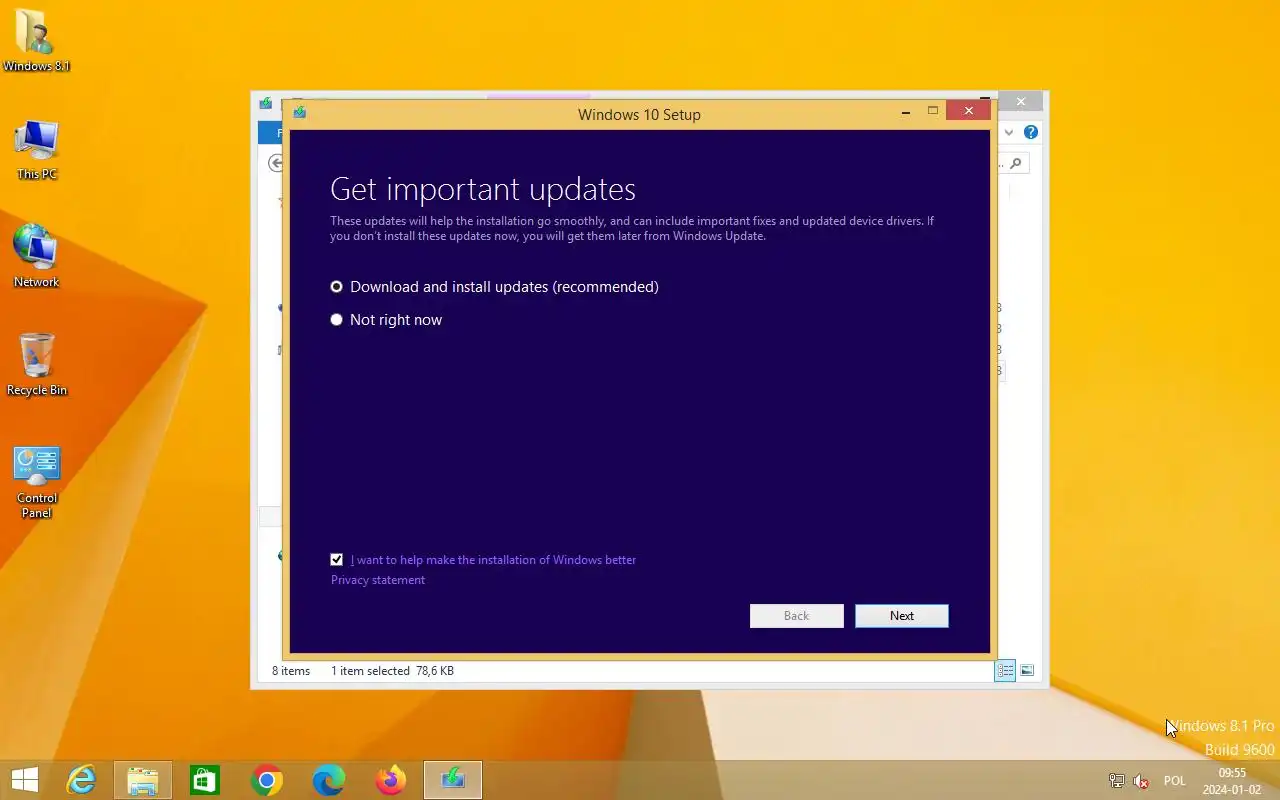Click the network tray icon
Image resolution: width=1280 pixels, height=800 pixels.
1117,781
